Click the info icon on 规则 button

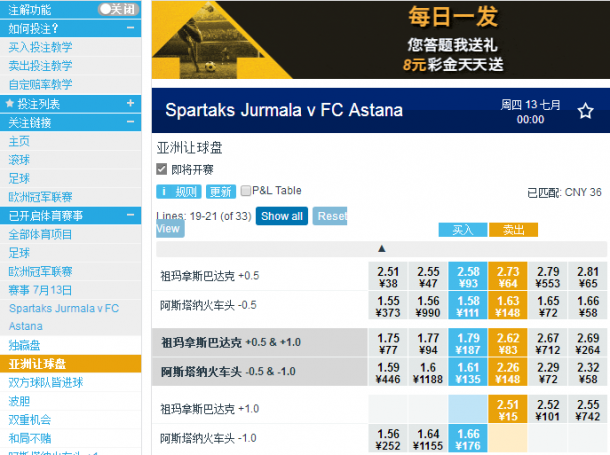pyautogui.click(x=164, y=191)
